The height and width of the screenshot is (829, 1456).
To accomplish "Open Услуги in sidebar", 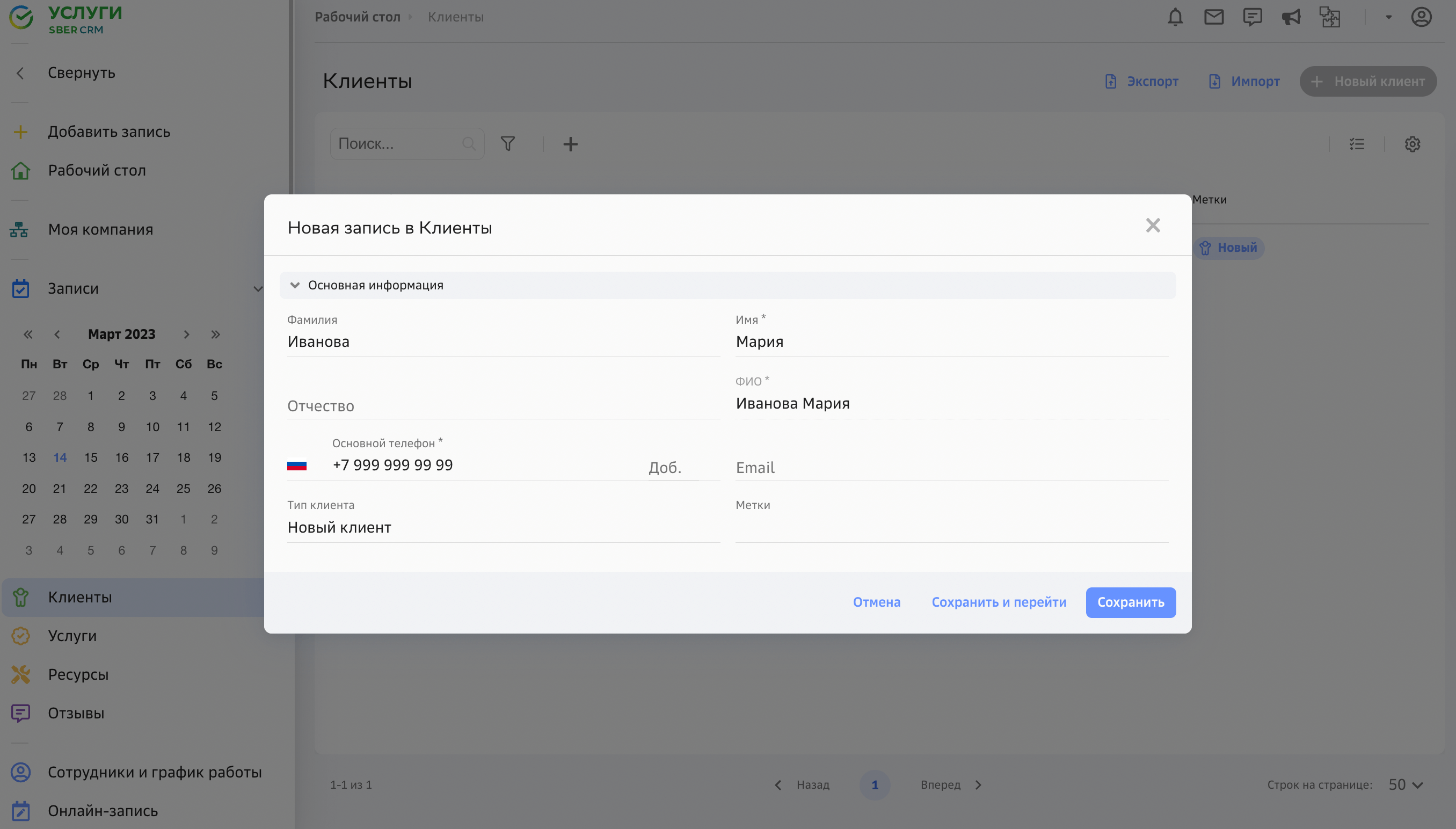I will [x=72, y=635].
